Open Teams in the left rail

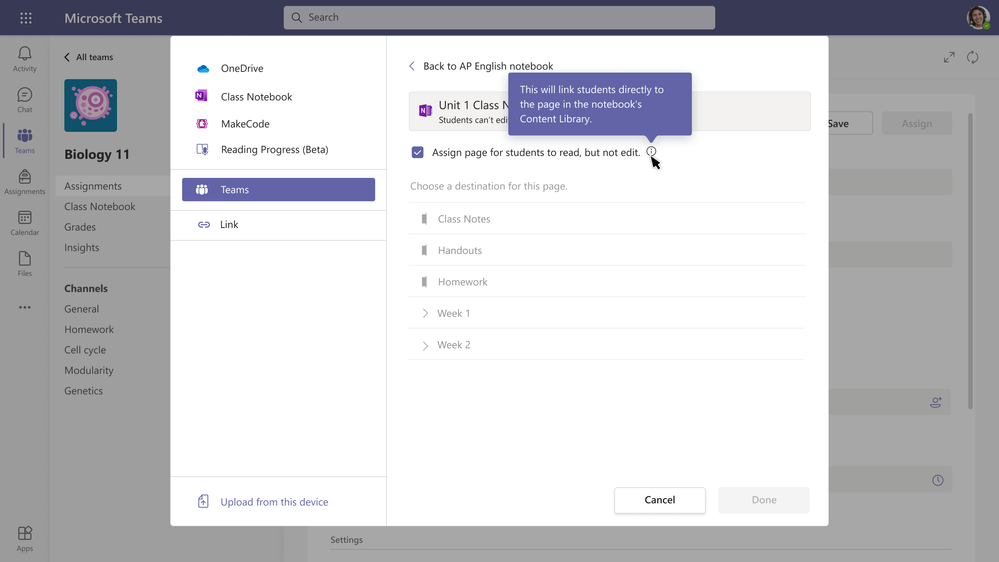pyautogui.click(x=25, y=141)
